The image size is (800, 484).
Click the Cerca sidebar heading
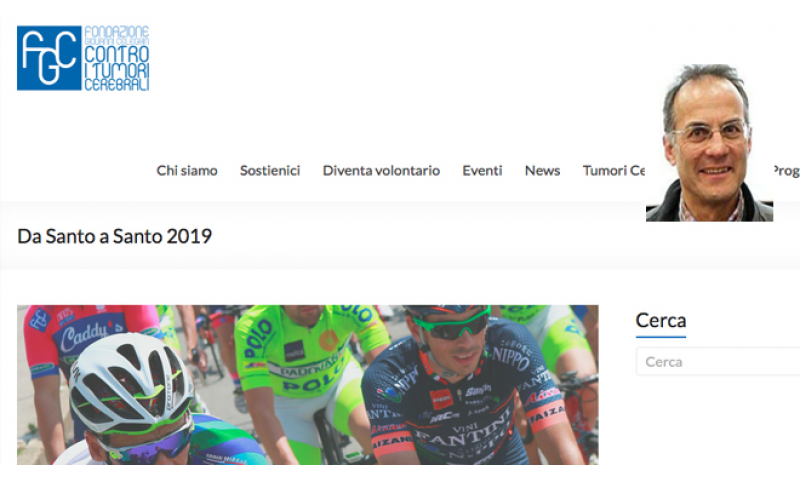(661, 321)
